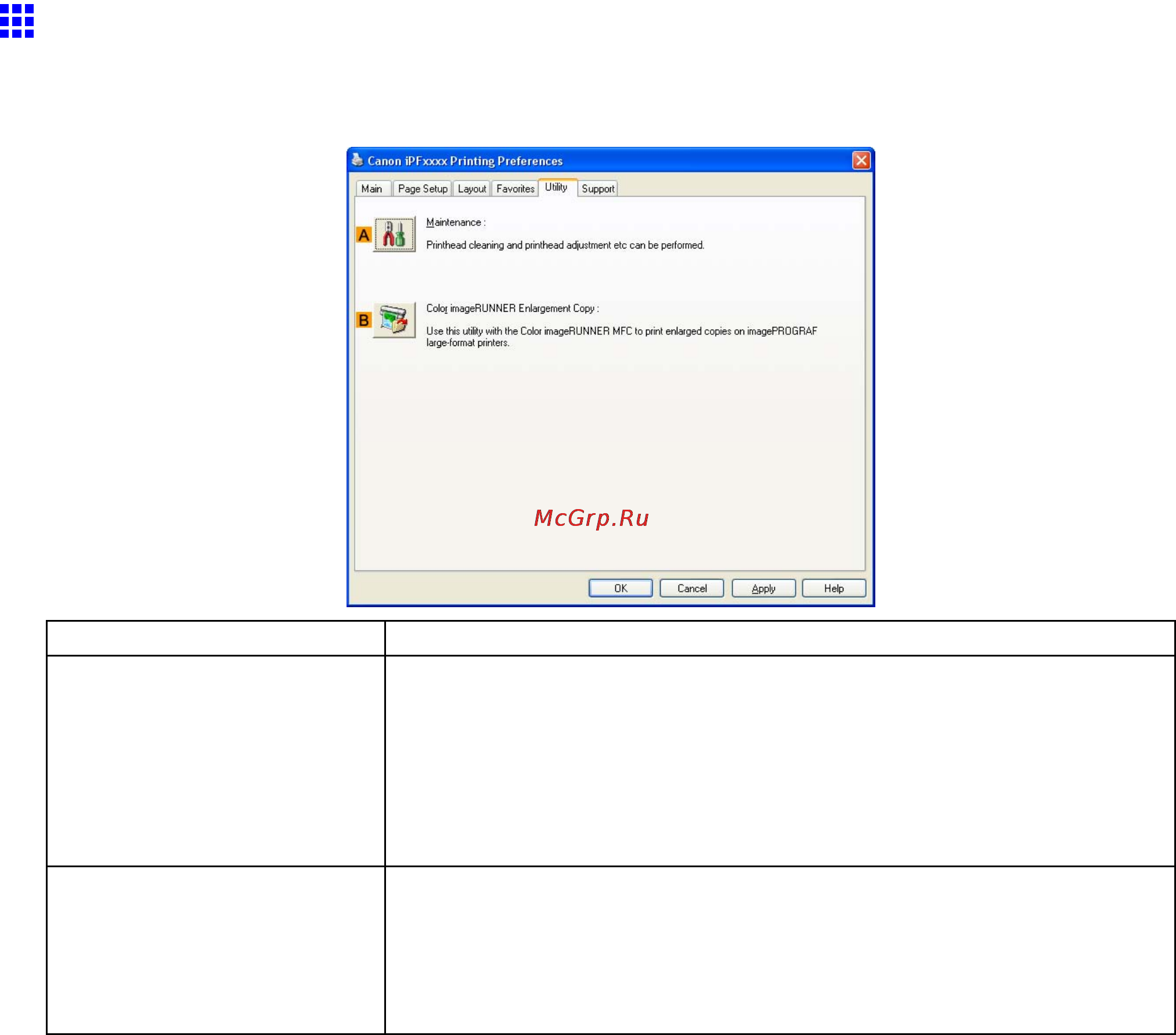The width and height of the screenshot is (1176, 1035).
Task: Open the Maintenance tools icon button
Action: point(394,234)
